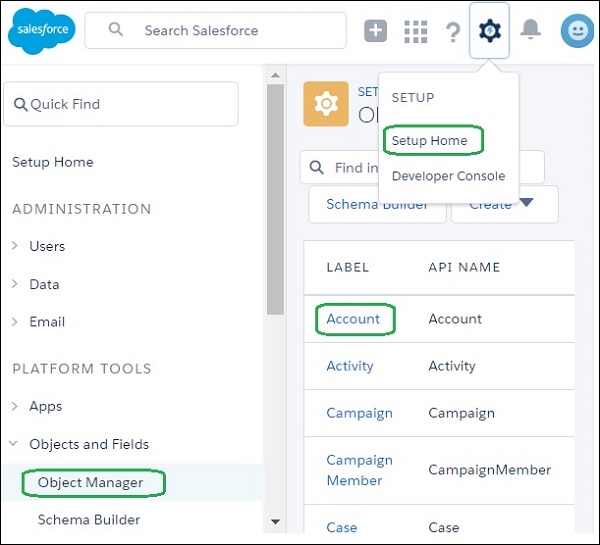Choose Developer Console menu item
Screen dimensions: 600x545
point(448,176)
